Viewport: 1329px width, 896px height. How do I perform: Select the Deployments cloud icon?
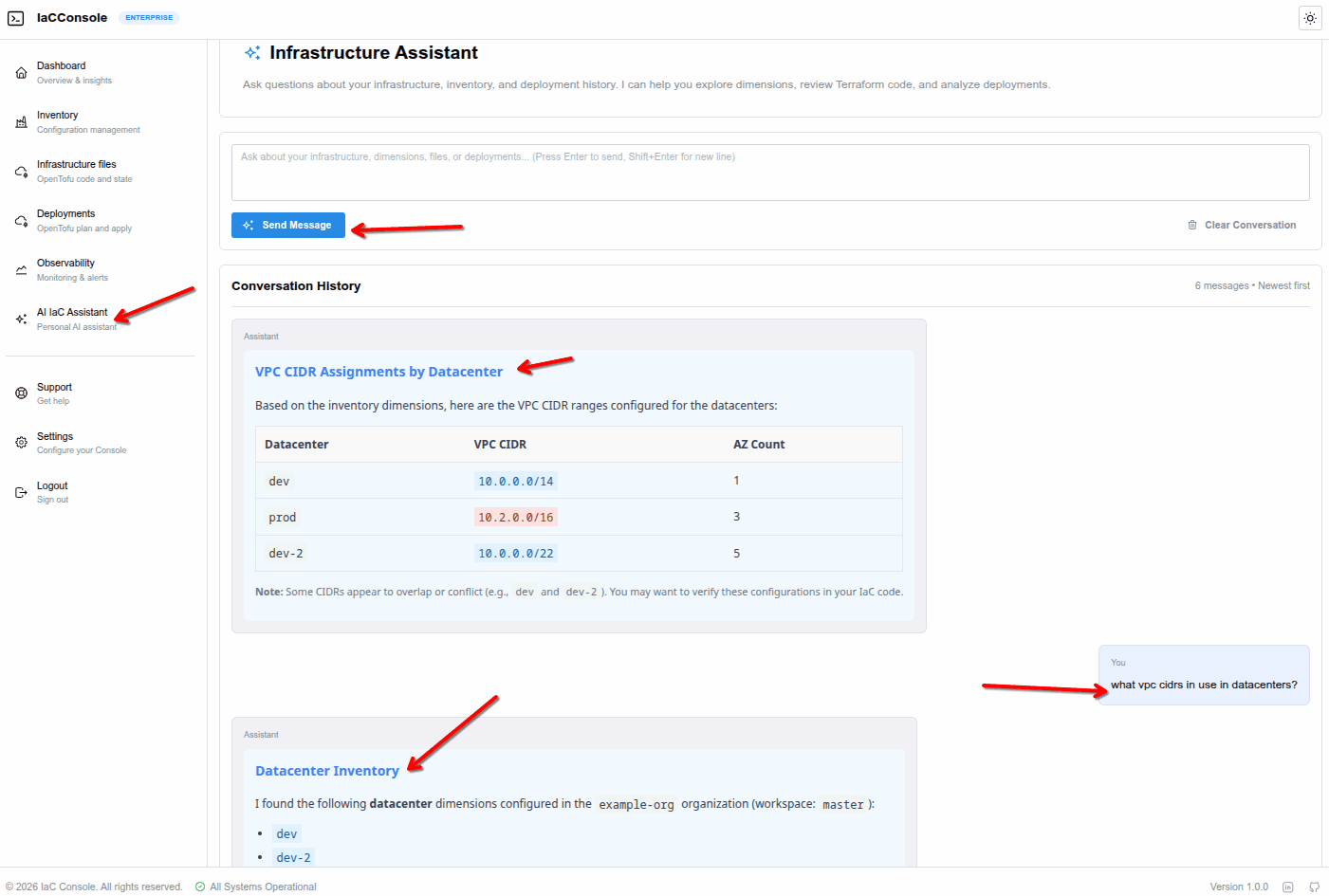coord(20,220)
